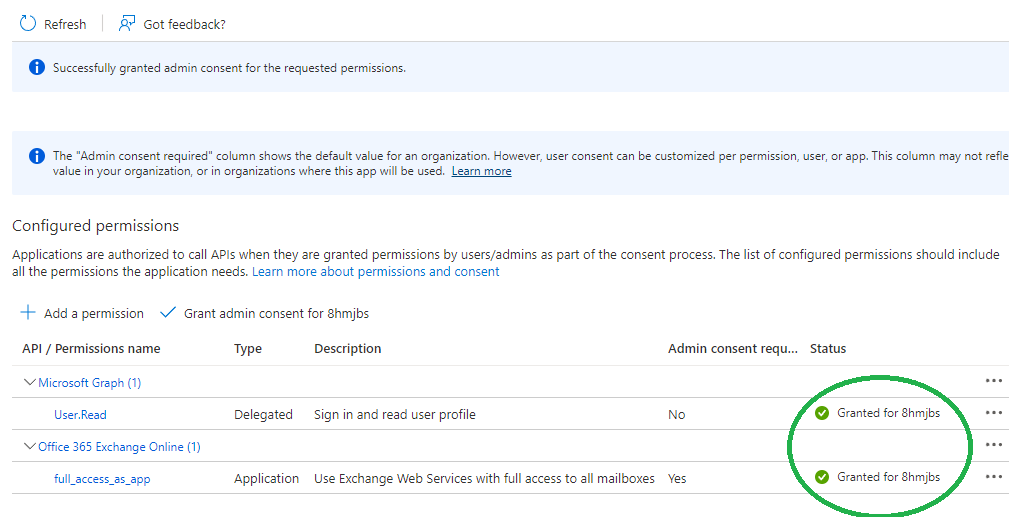Click the 'Yes' admin consent cell

click(x=677, y=479)
